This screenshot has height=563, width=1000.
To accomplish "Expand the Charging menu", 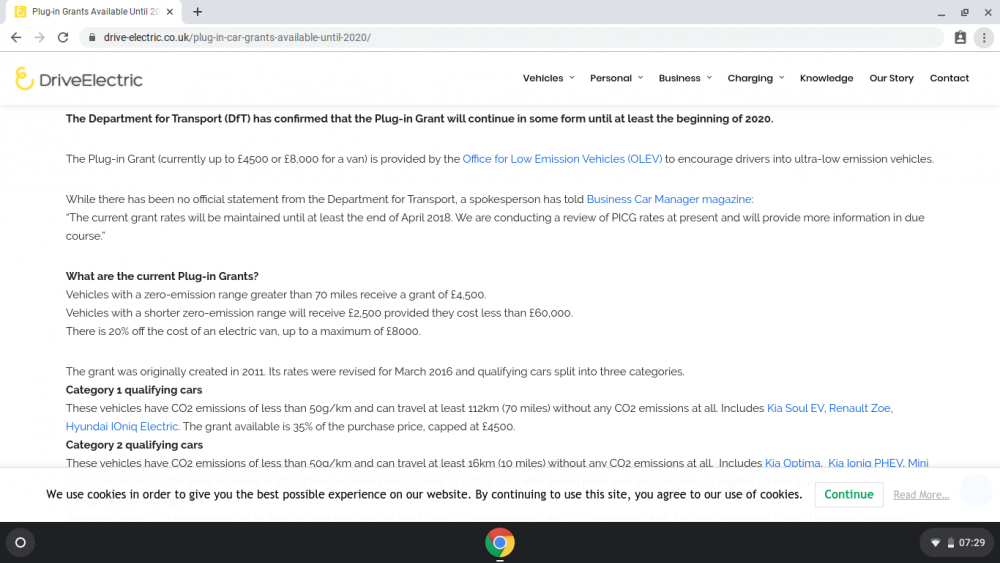I will pos(756,78).
